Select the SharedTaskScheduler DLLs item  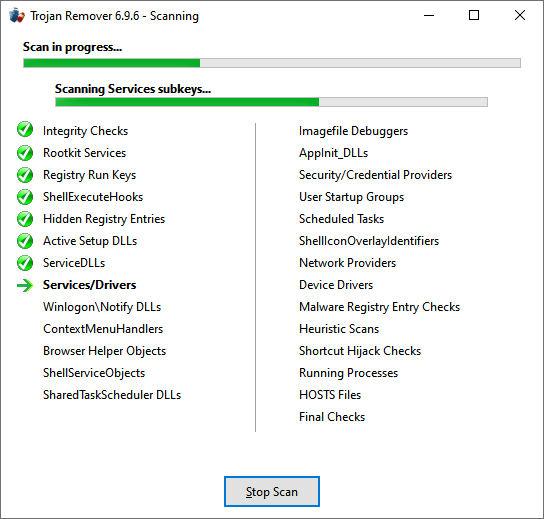[112, 395]
